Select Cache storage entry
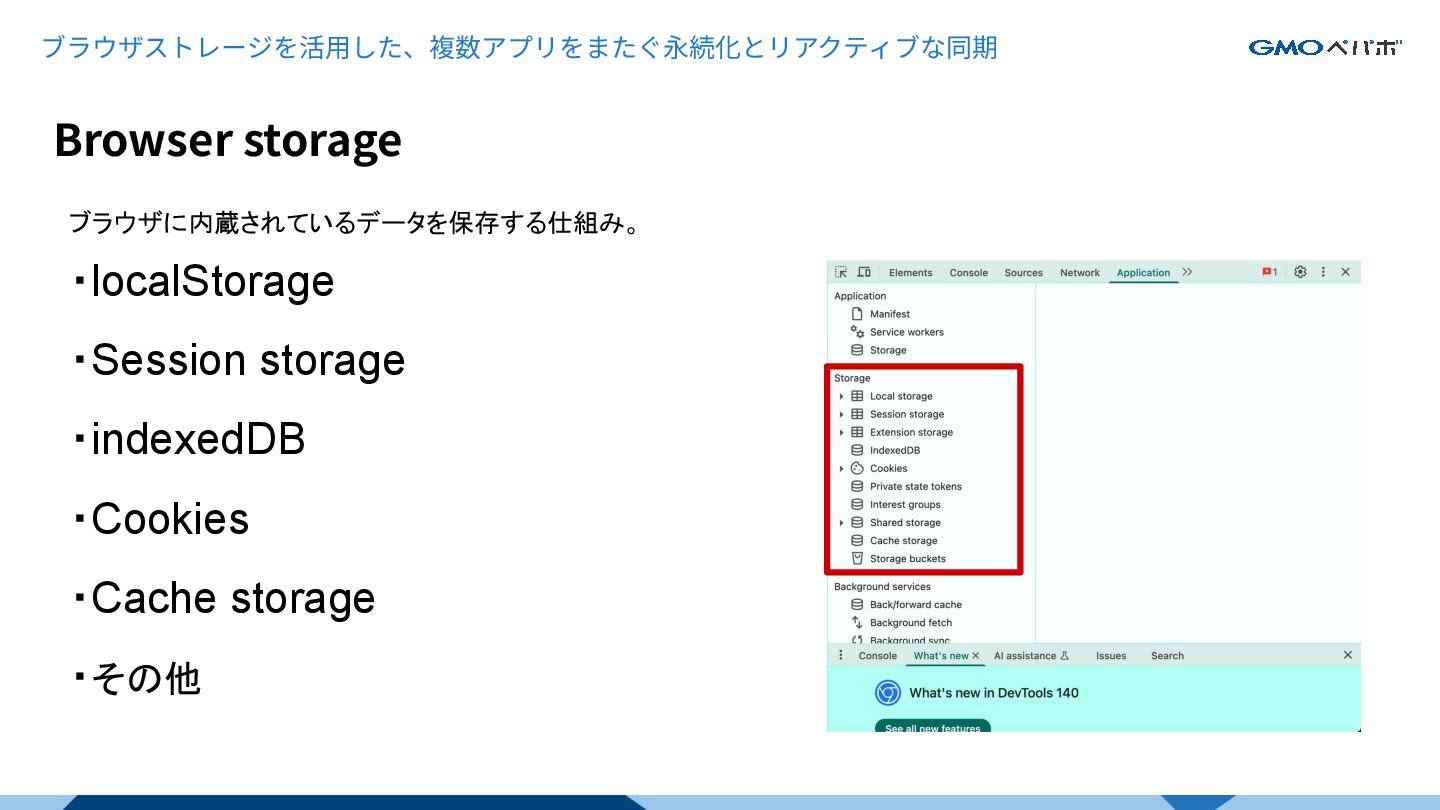The width and height of the screenshot is (1440, 810). (x=904, y=540)
